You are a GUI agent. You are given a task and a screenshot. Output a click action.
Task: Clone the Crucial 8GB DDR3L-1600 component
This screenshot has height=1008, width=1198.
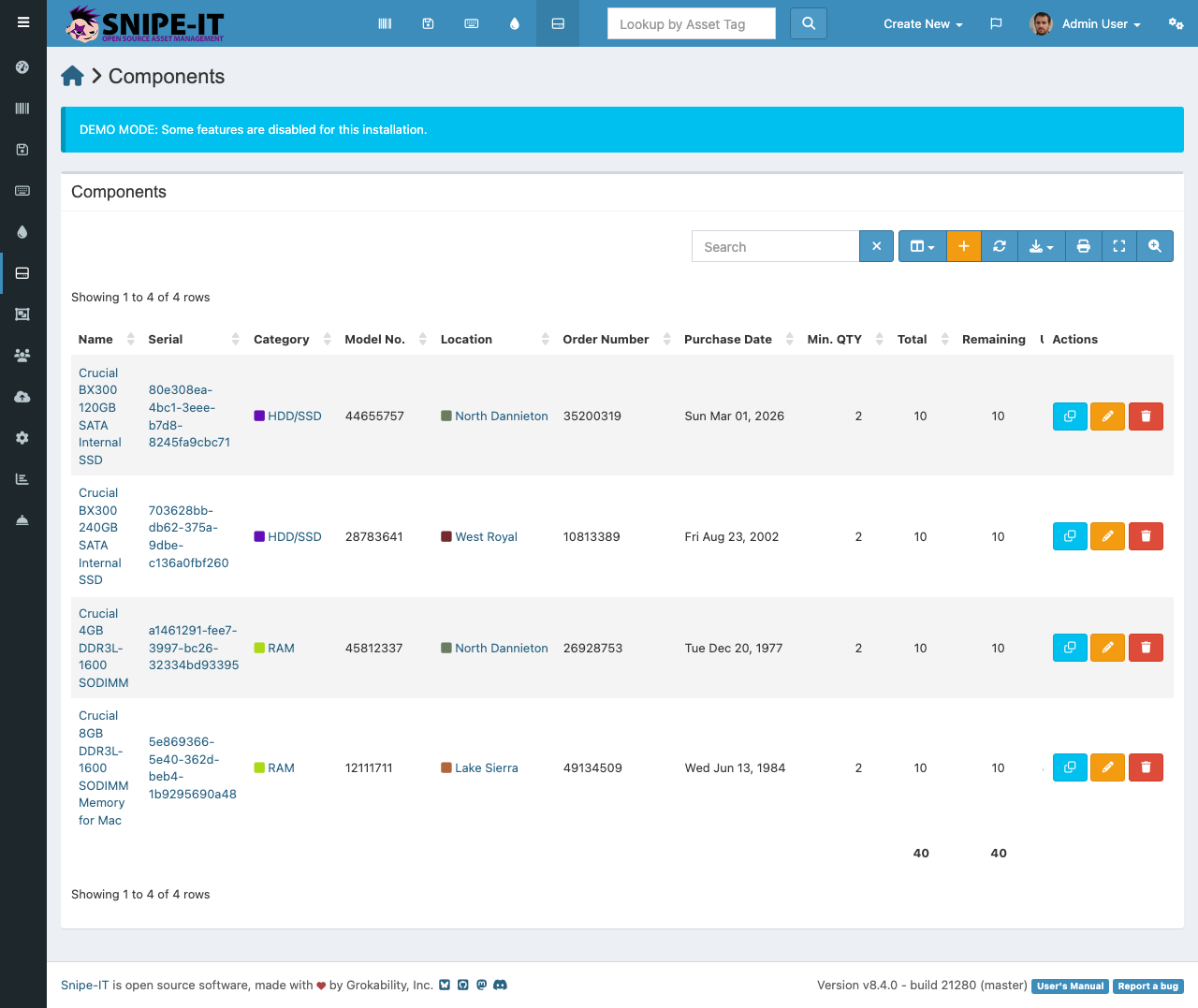[1070, 767]
